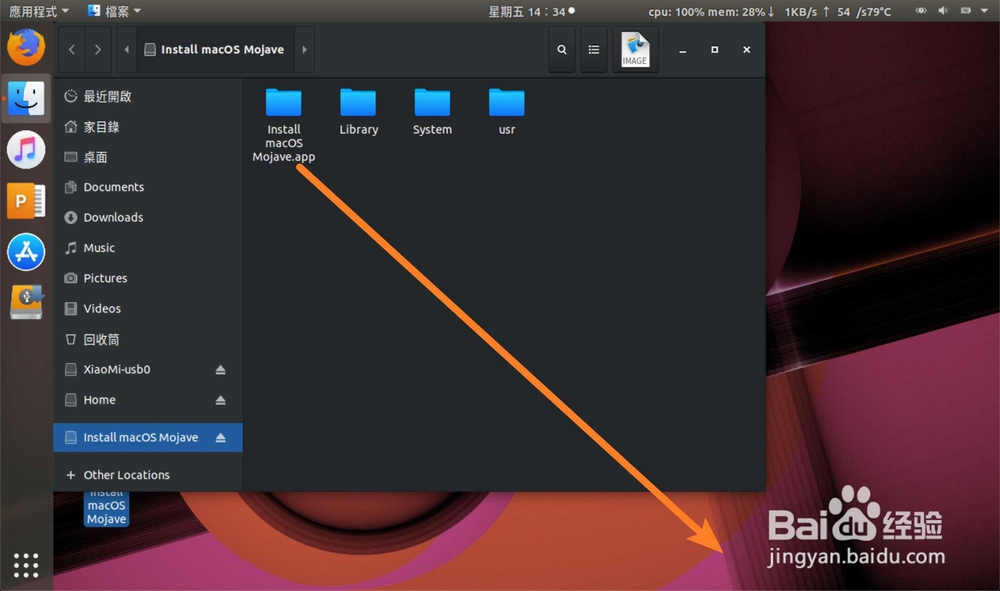
Task: Open the Library folder
Action: tap(358, 112)
